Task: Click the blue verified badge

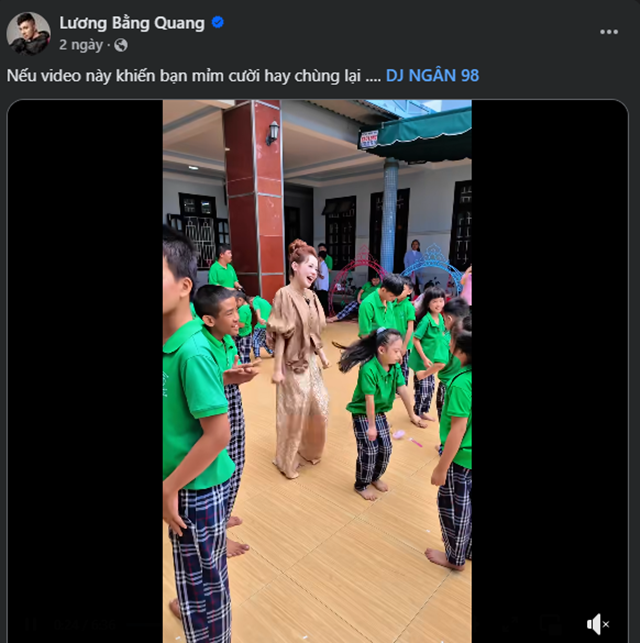Action: point(218,23)
